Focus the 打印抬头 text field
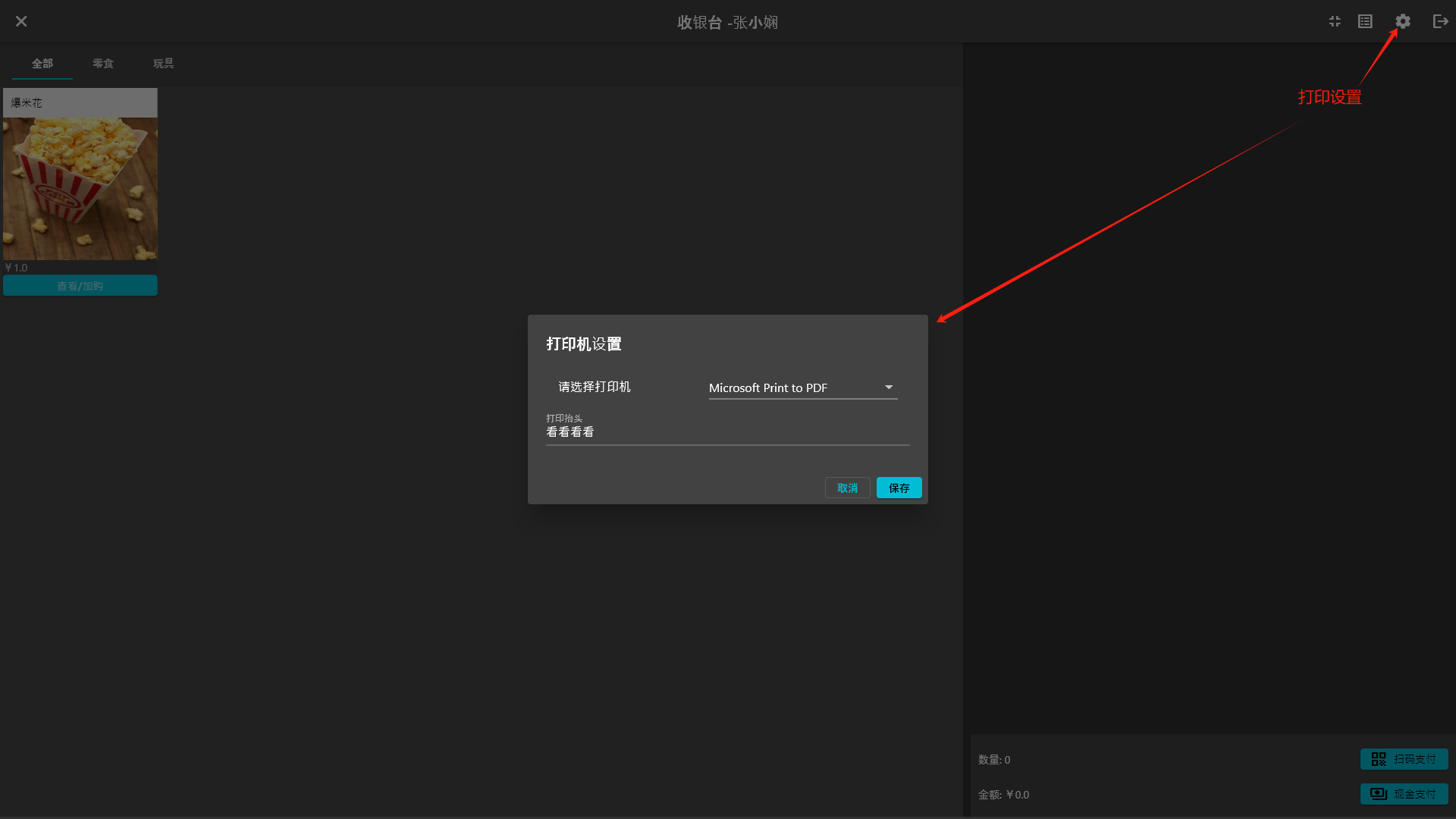The height and width of the screenshot is (819, 1456). point(726,432)
